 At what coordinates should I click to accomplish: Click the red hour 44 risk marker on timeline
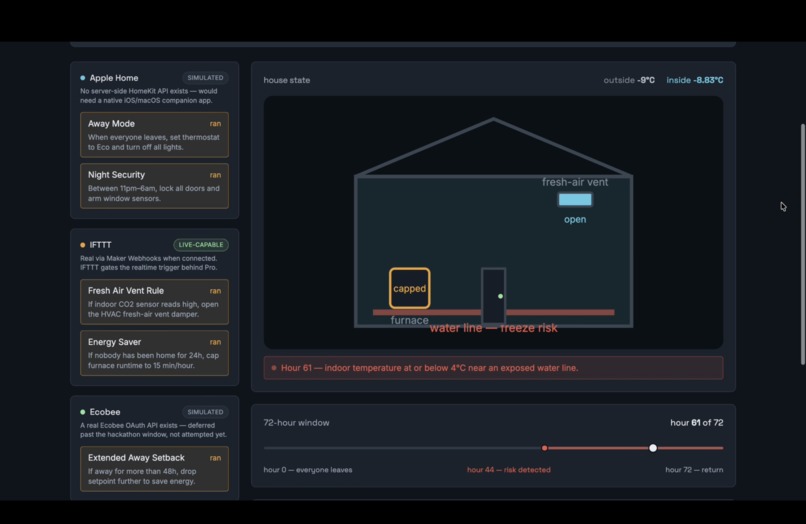(544, 448)
